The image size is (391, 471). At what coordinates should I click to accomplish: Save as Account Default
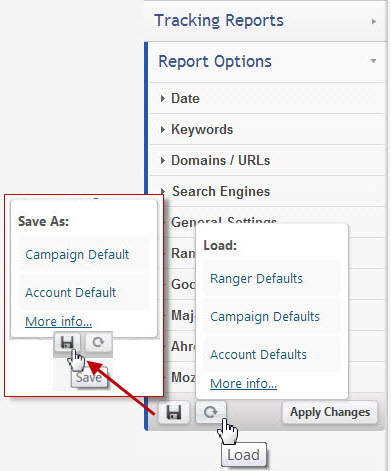71,293
